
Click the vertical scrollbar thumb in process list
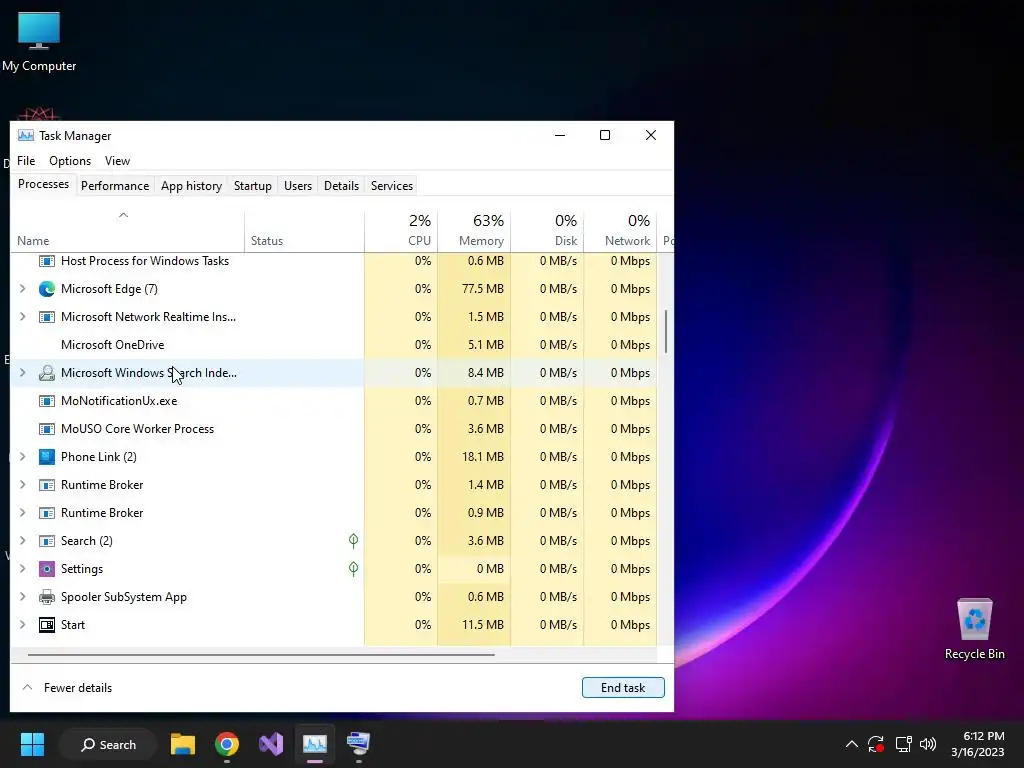(666, 332)
